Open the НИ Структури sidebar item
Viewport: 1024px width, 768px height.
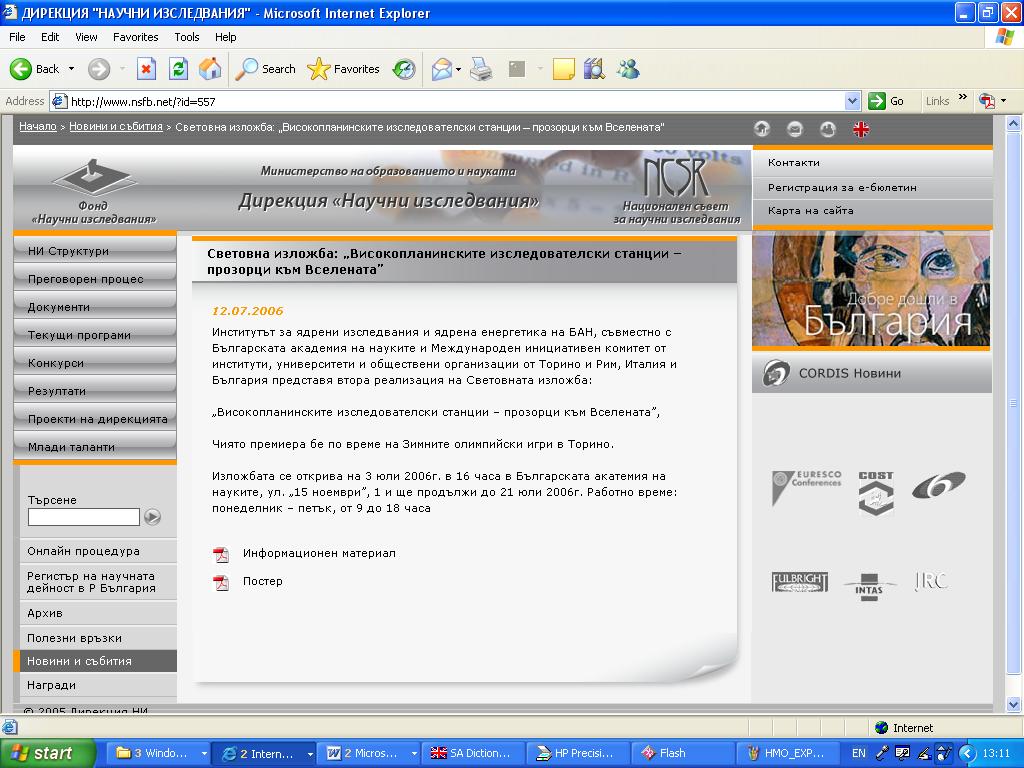(95, 251)
